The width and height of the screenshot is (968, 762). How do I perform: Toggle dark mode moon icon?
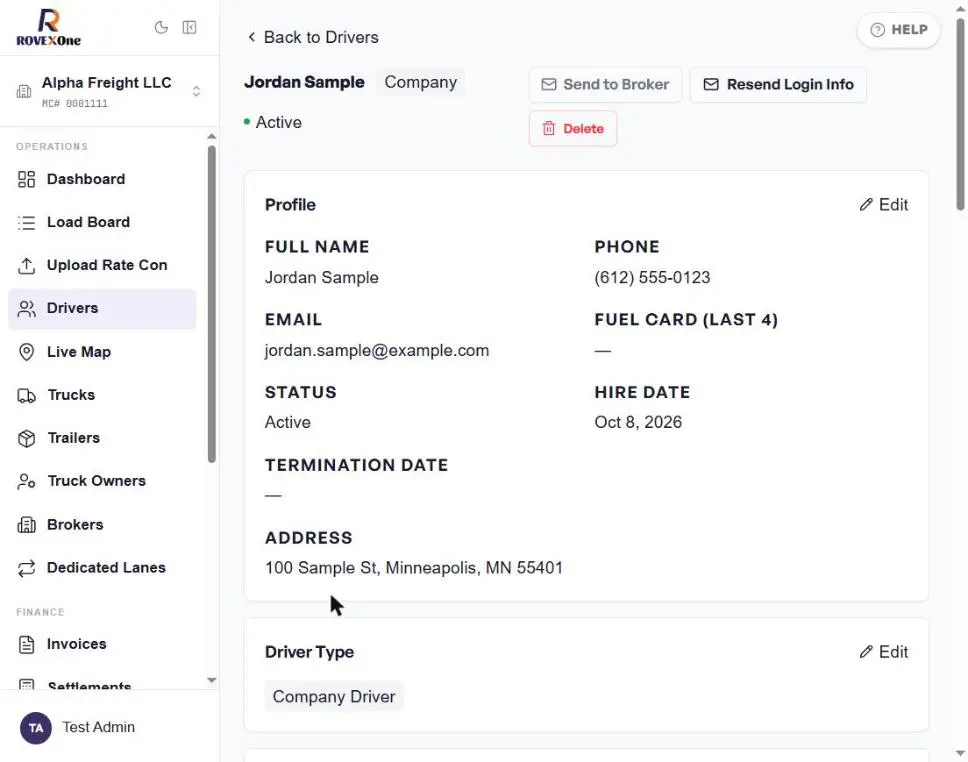(x=161, y=27)
